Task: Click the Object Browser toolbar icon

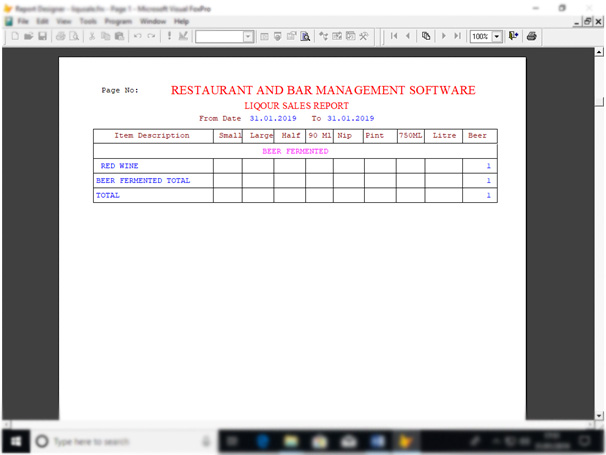Action: [x=337, y=36]
